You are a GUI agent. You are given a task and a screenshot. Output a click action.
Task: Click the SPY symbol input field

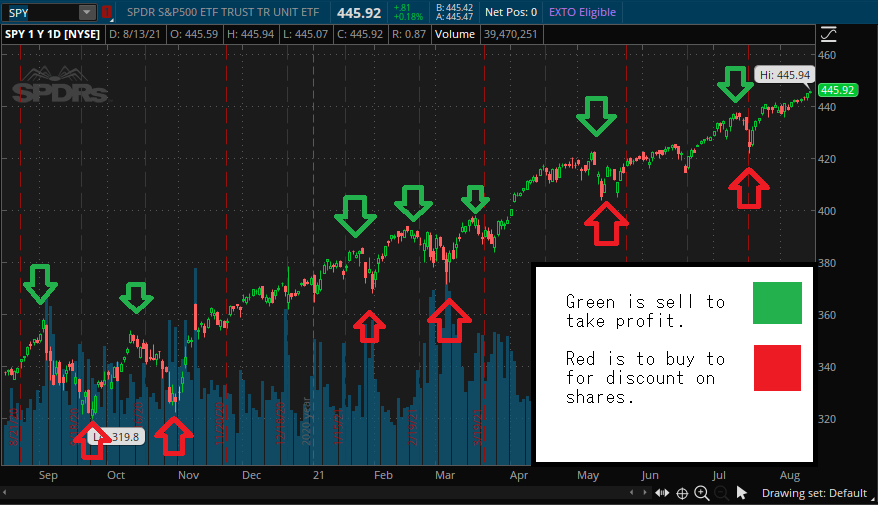coord(41,12)
